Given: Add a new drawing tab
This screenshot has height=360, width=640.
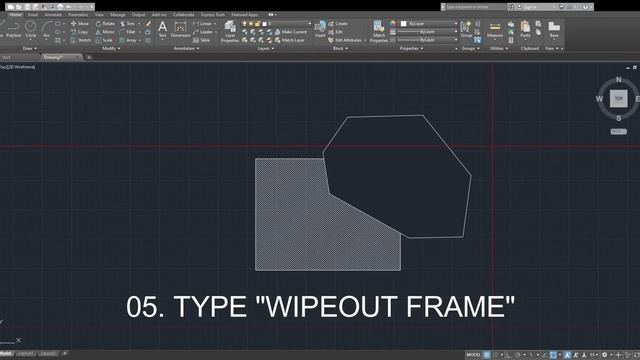Looking at the screenshot, I should (x=89, y=58).
